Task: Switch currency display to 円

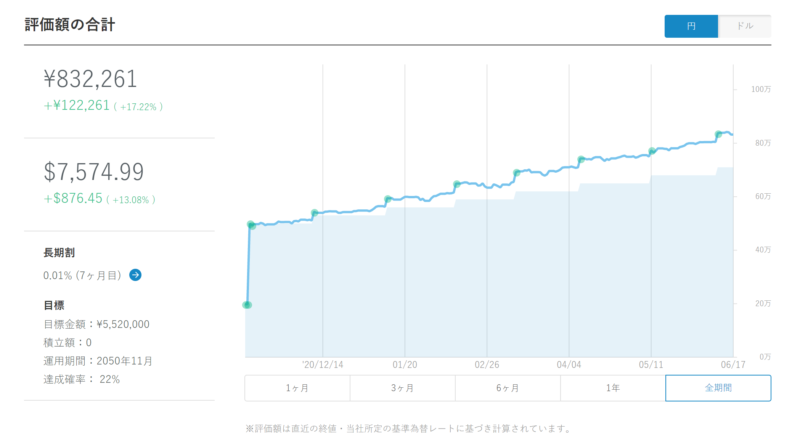Action: coord(691,26)
